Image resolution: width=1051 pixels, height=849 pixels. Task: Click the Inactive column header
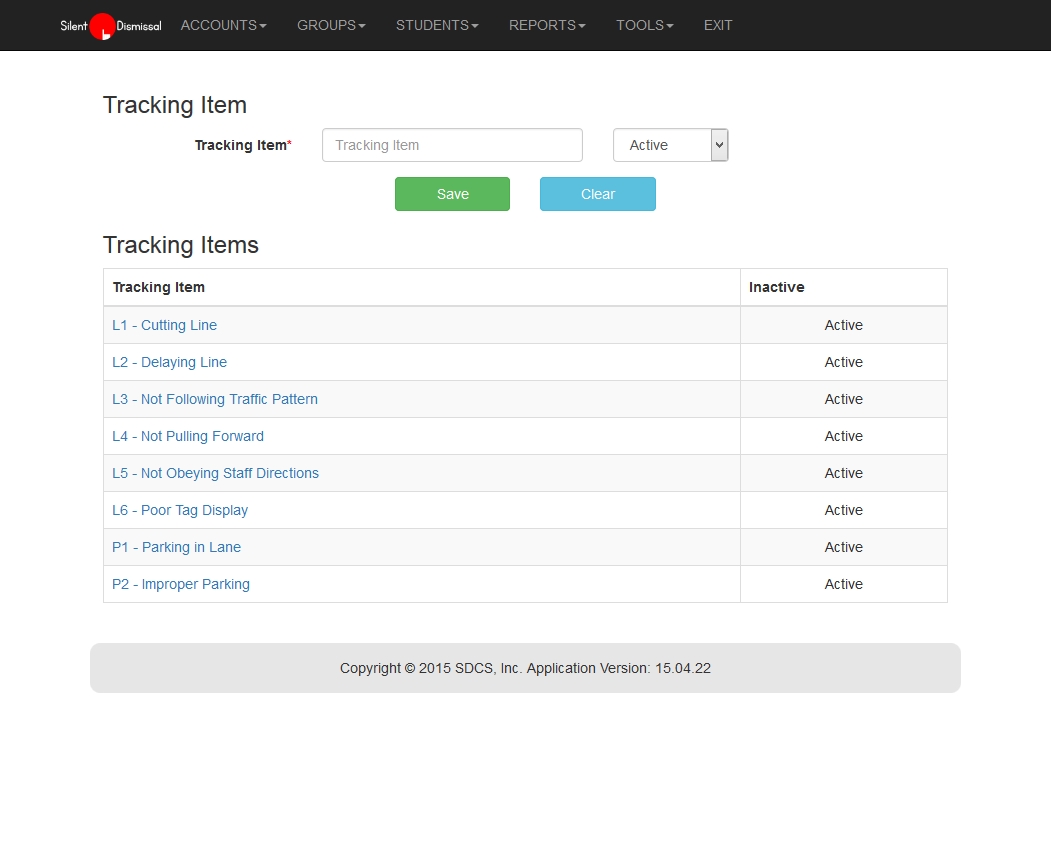tap(776, 287)
